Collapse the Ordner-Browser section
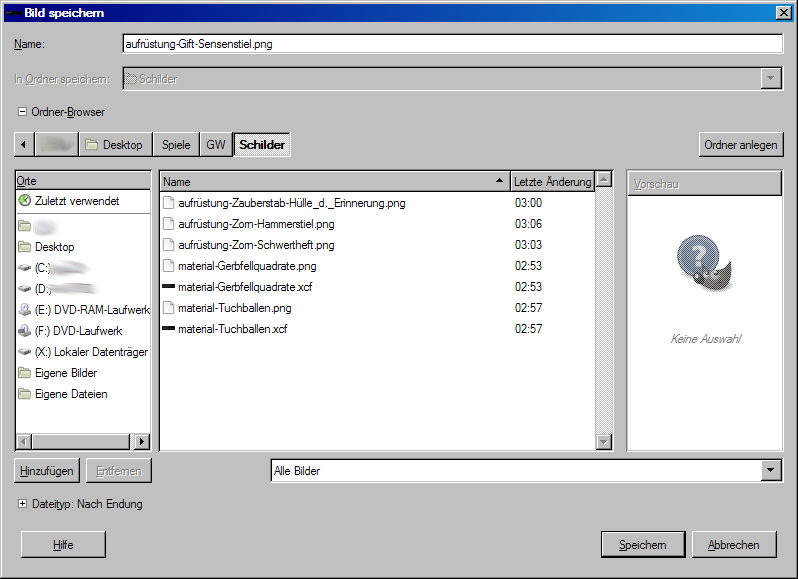Viewport: 798px width, 579px height. click(x=22, y=112)
